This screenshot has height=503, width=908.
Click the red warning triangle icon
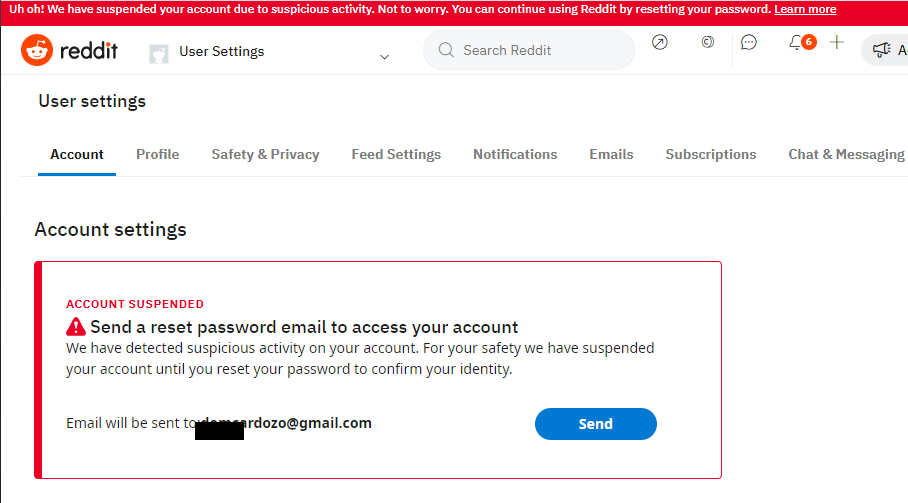pos(76,327)
